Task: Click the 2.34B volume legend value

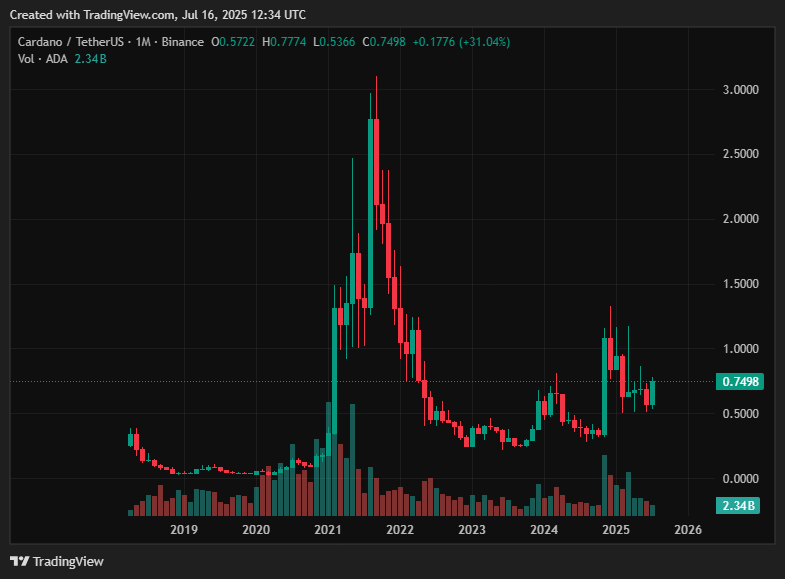Action: (x=91, y=59)
